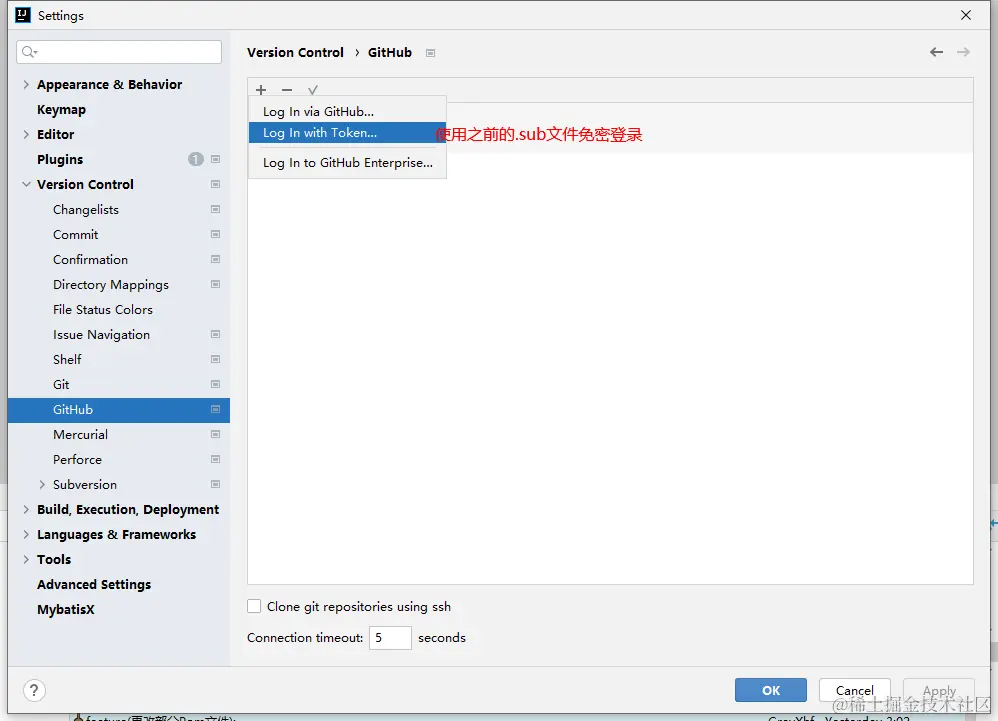Open Advanced Settings page
The width and height of the screenshot is (998, 721).
pos(94,584)
